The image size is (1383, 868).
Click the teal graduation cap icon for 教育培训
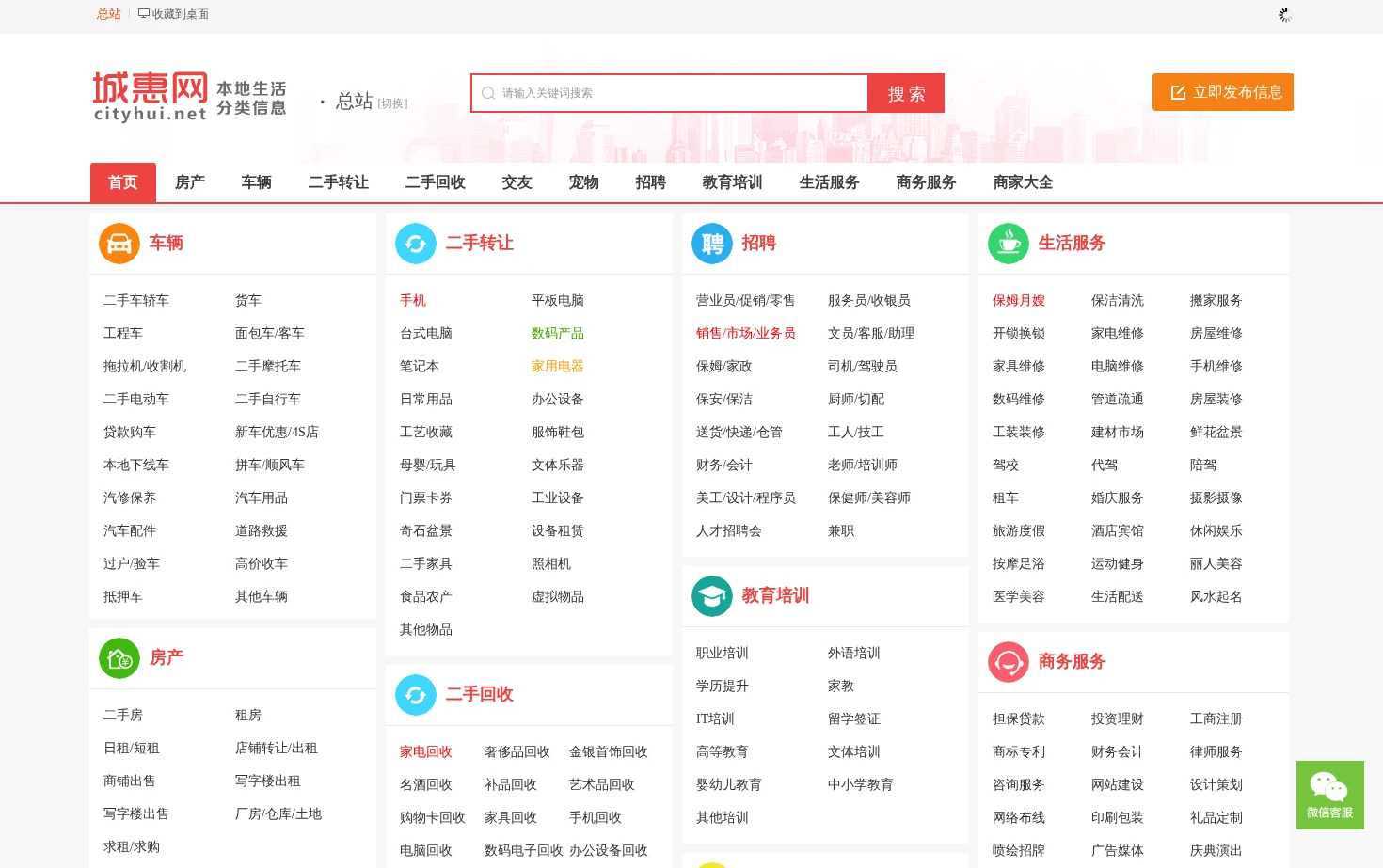[712, 596]
